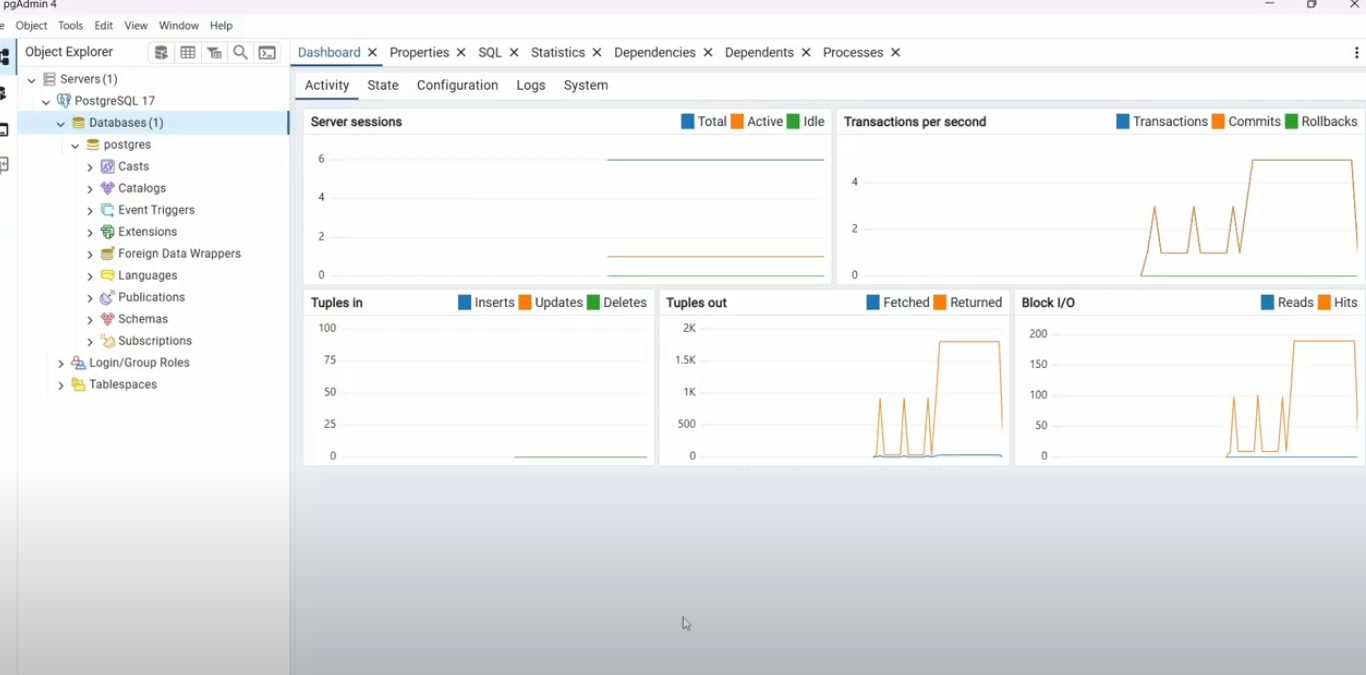The image size is (1366, 675).
Task: Show the Configuration dashboard sub-tab
Action: [457, 86]
